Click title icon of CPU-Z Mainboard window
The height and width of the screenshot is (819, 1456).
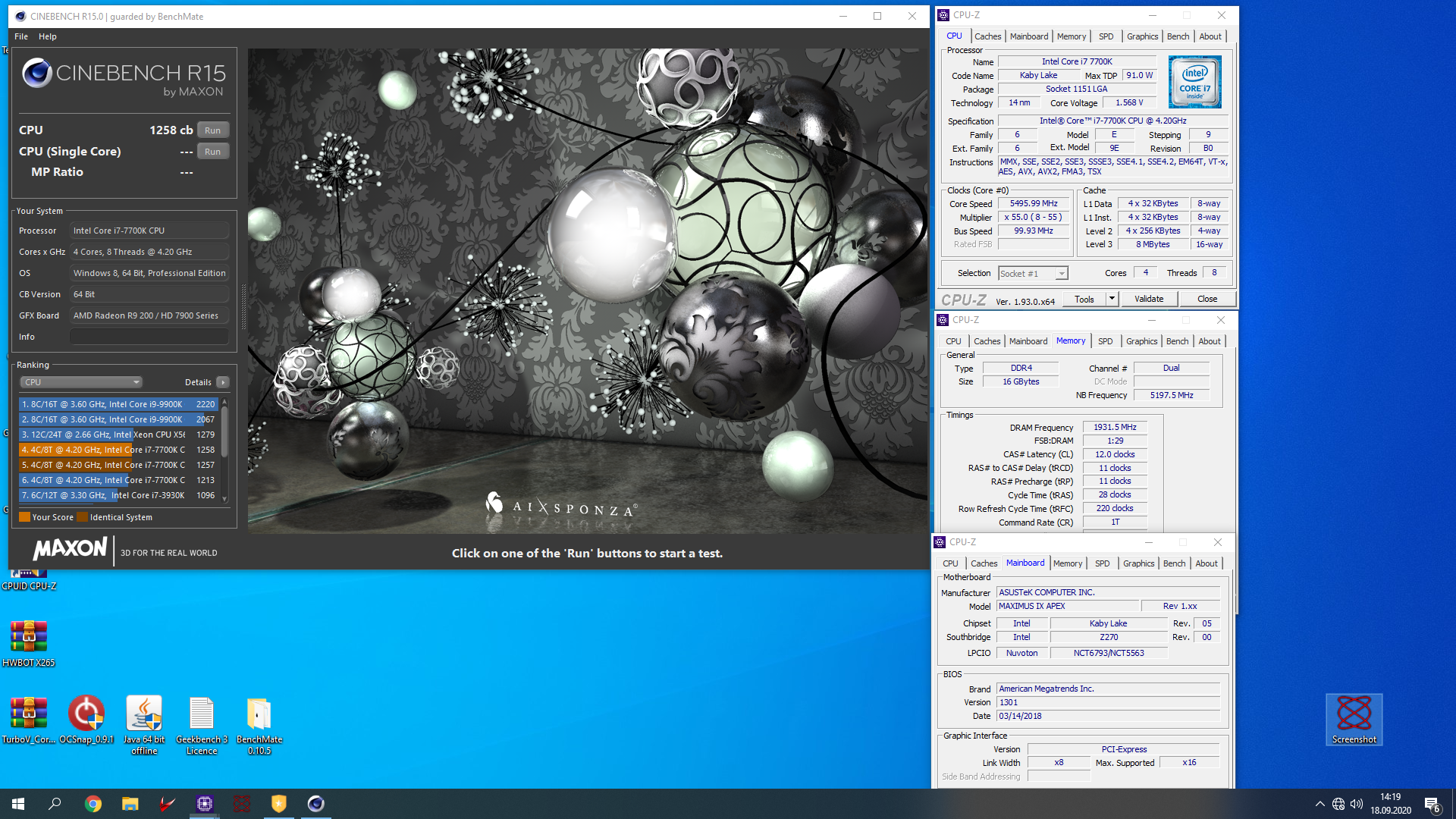click(940, 542)
